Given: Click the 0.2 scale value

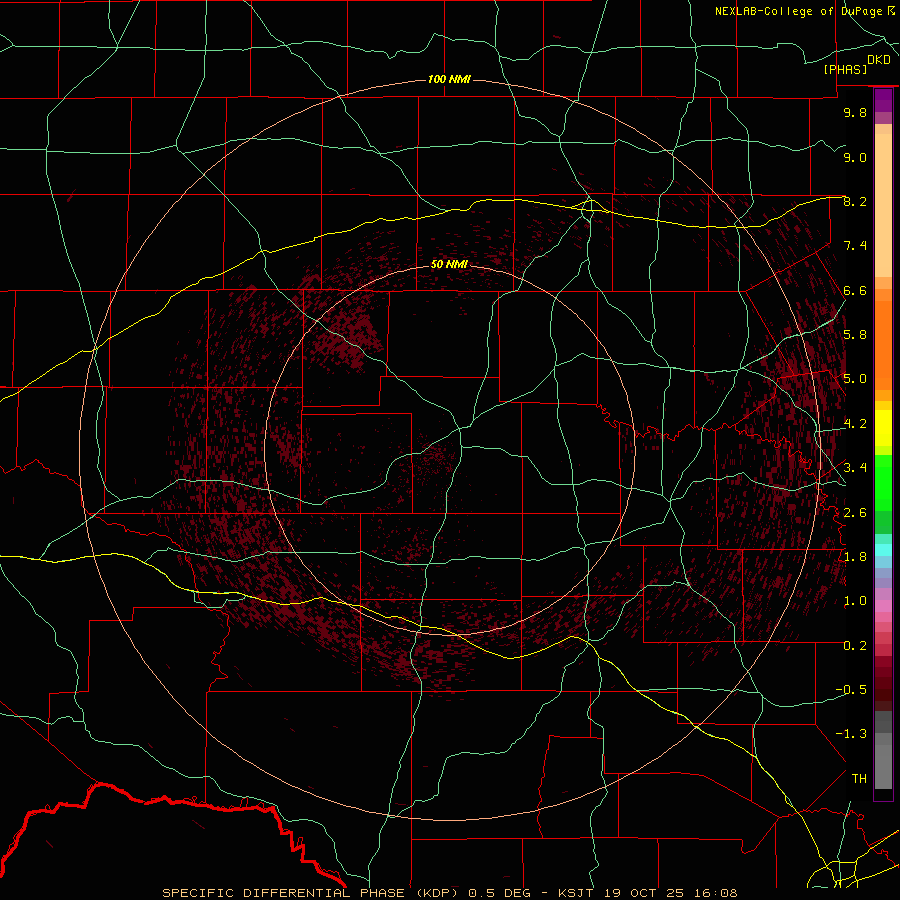Looking at the screenshot, I should pyautogui.click(x=855, y=645).
